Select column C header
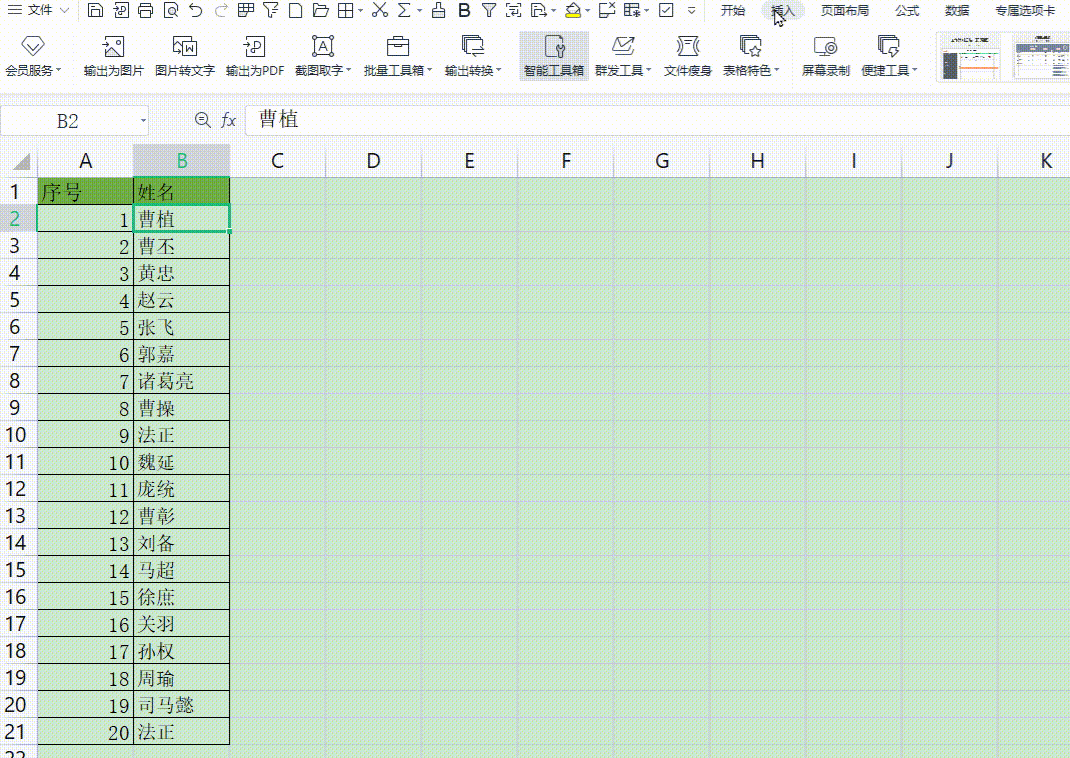This screenshot has width=1070, height=758. point(277,160)
